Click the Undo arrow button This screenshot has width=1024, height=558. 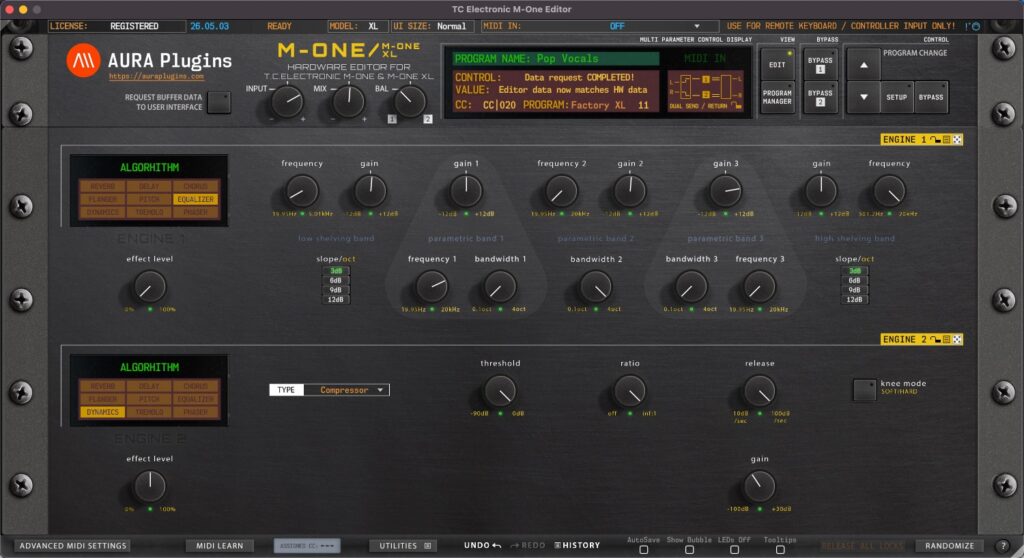point(483,546)
